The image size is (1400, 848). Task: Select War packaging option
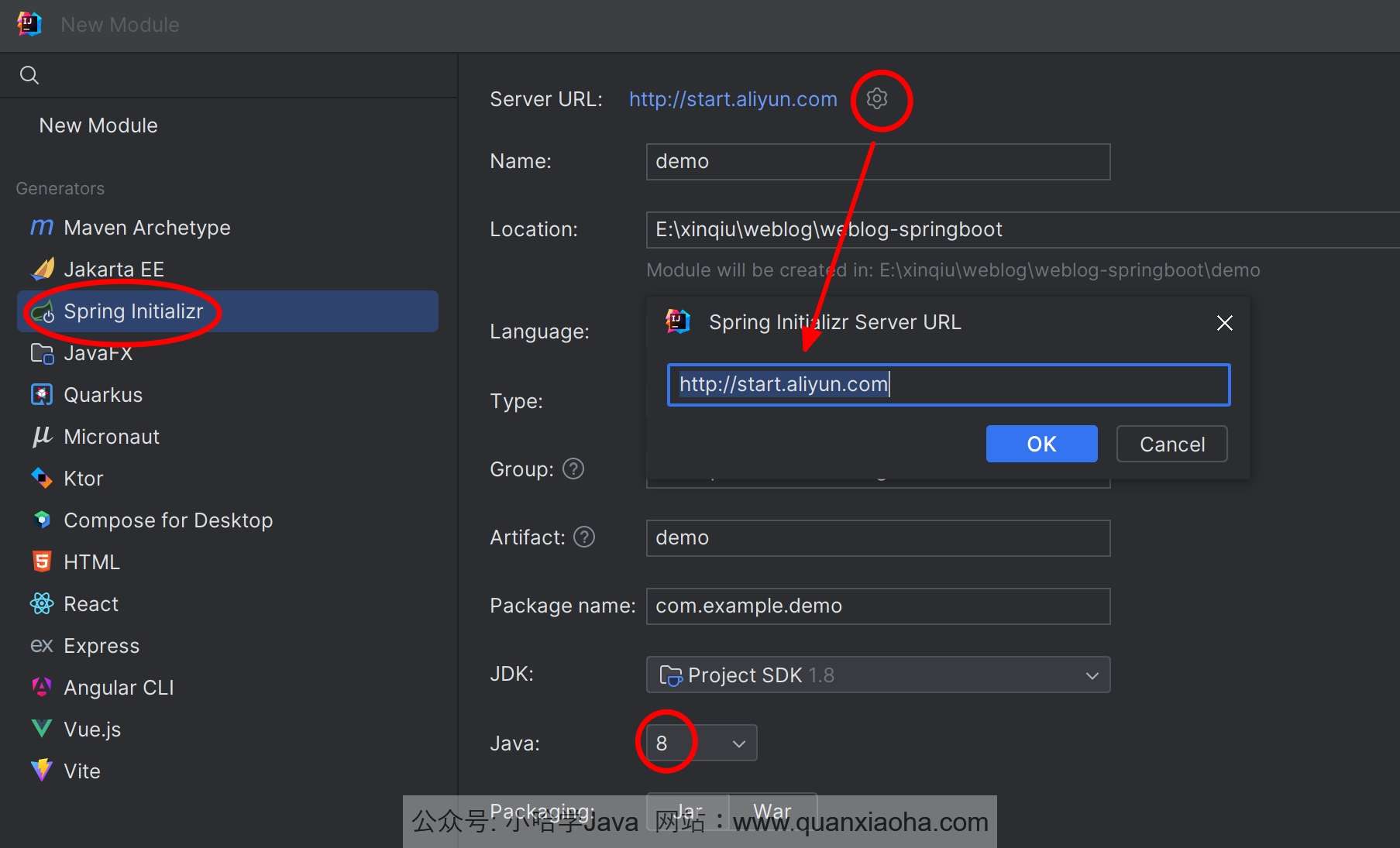pos(772,811)
